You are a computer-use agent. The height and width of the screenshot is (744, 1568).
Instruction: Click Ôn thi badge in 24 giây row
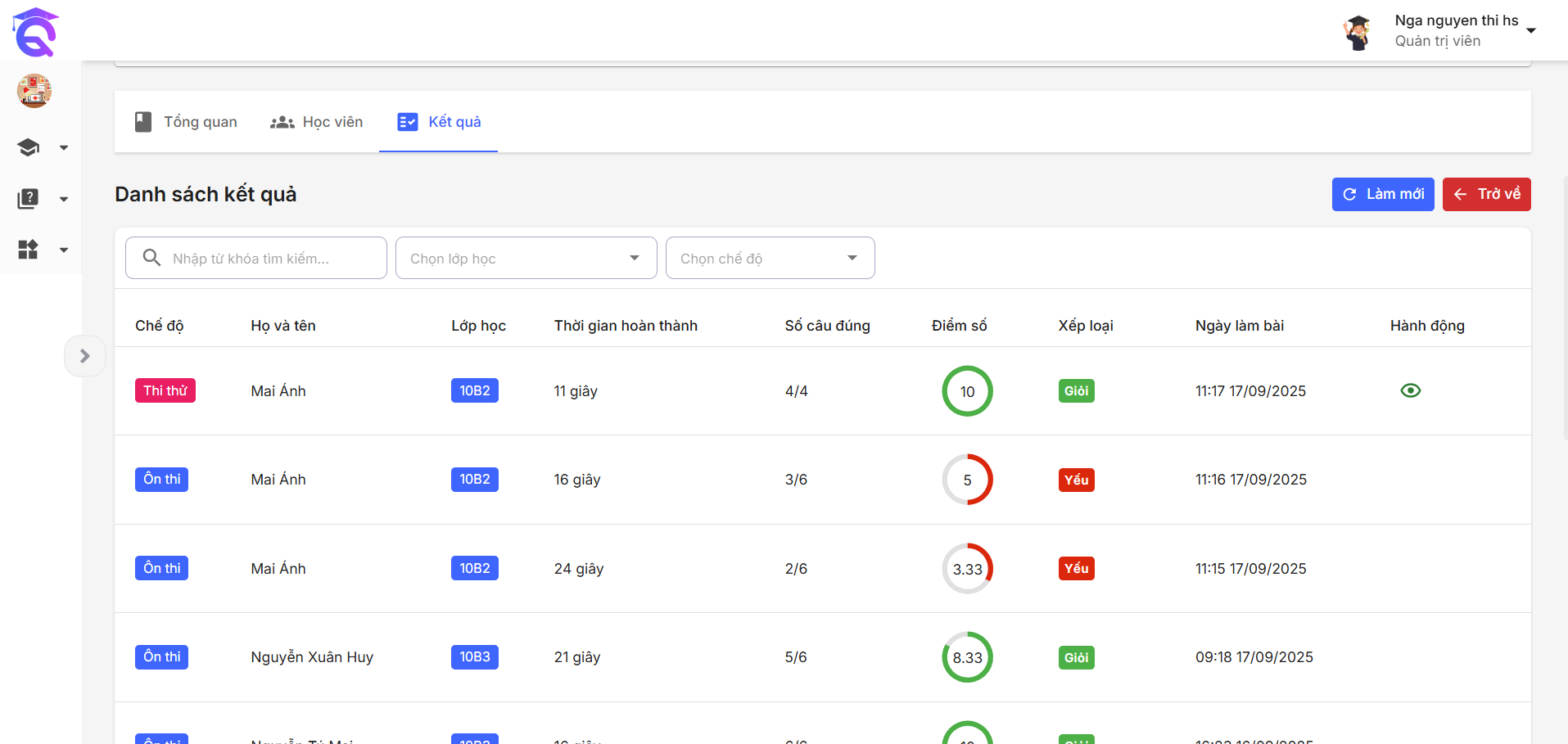[162, 568]
